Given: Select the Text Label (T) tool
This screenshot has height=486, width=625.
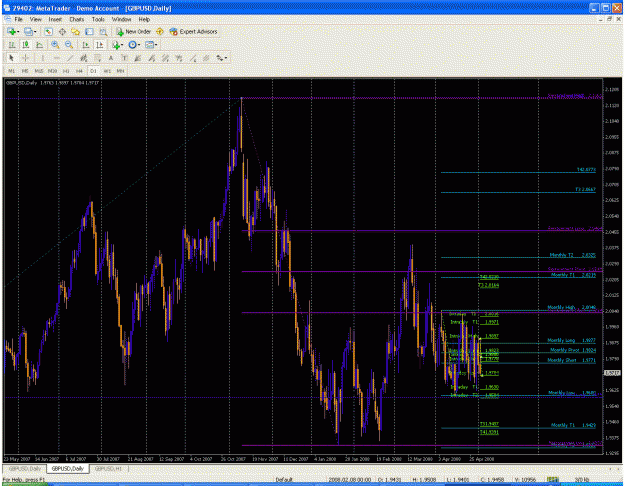Looking at the screenshot, I should coord(124,58).
